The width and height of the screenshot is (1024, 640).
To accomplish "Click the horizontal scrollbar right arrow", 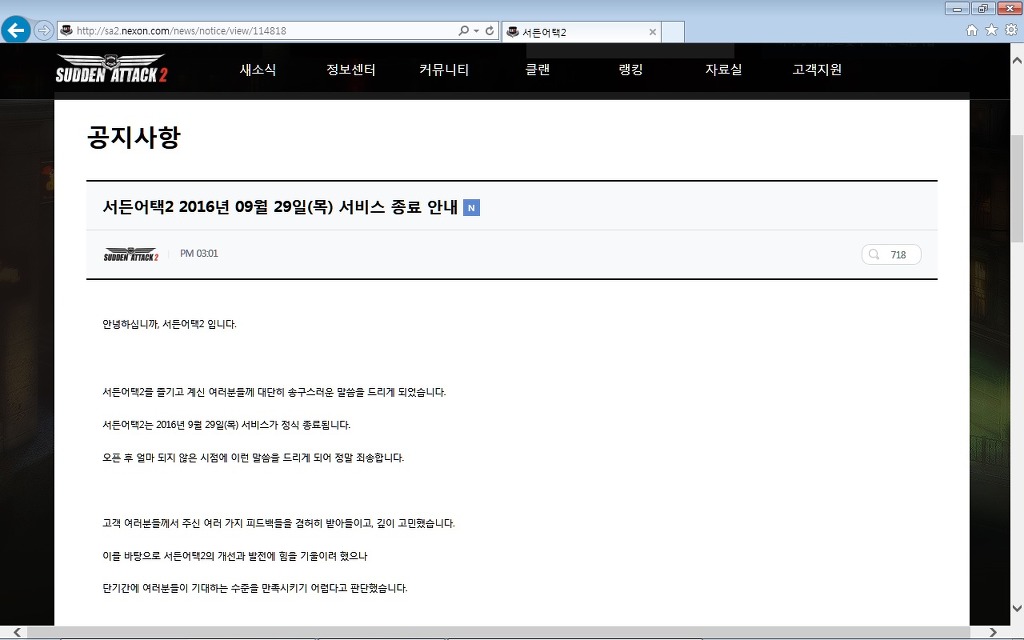I will point(993,632).
